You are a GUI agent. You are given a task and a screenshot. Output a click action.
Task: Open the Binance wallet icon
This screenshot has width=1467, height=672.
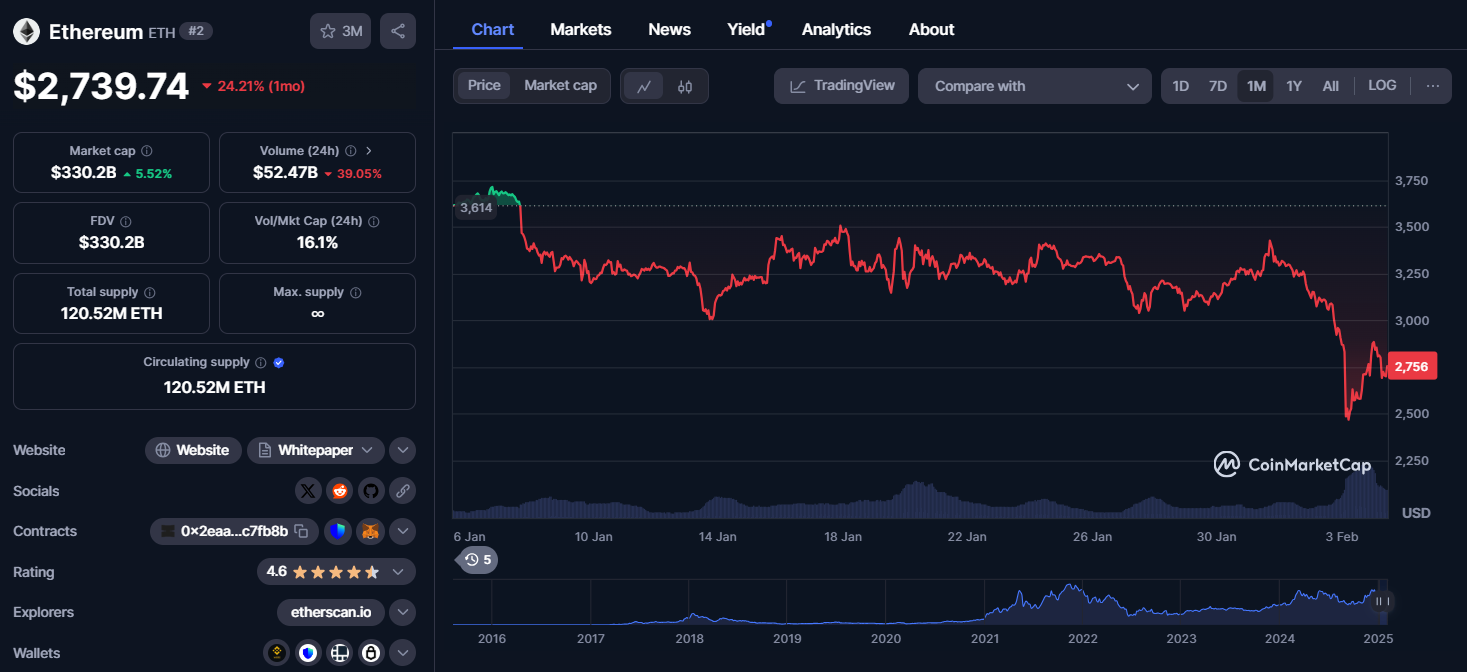(277, 653)
